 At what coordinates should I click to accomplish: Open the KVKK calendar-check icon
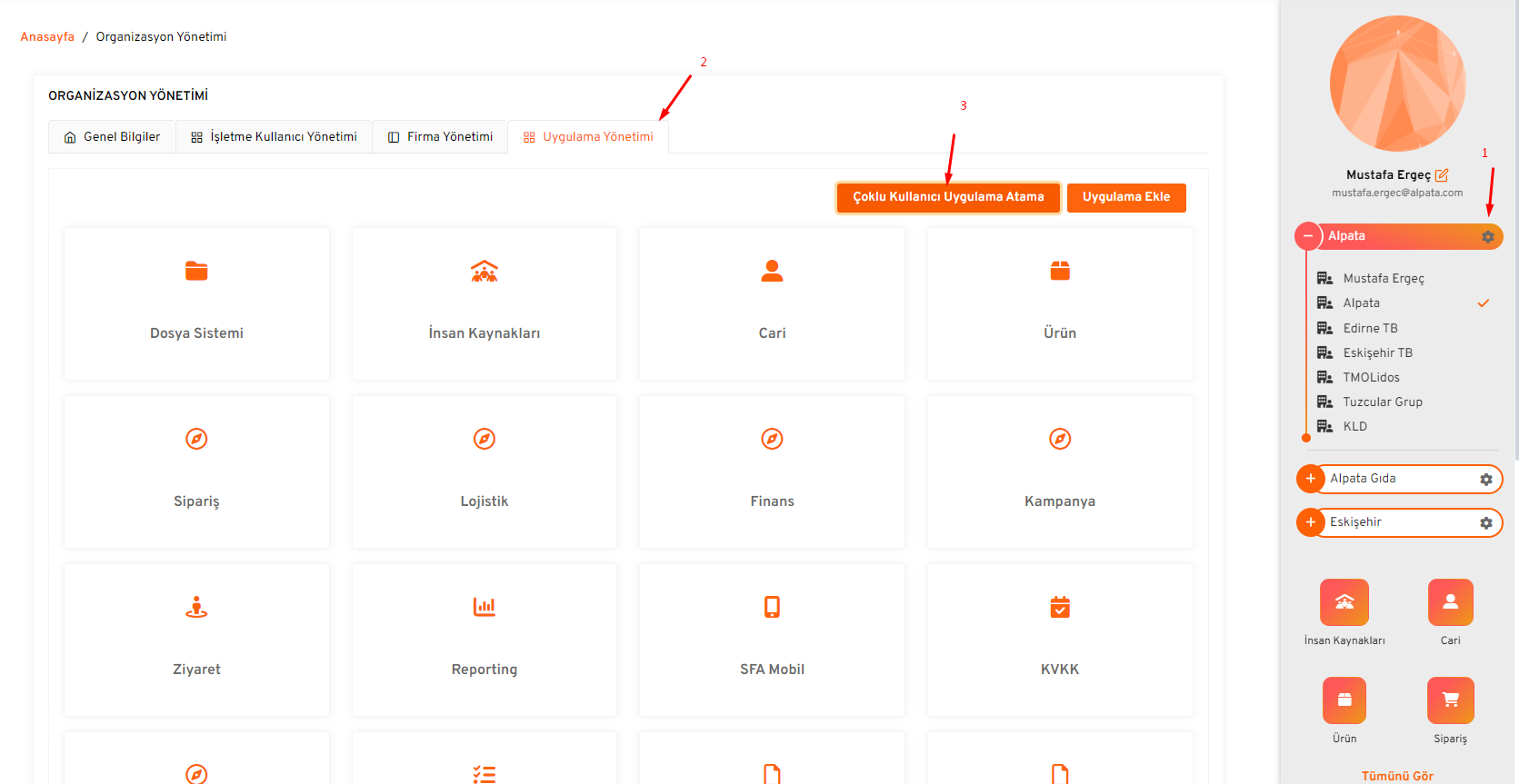click(1059, 607)
